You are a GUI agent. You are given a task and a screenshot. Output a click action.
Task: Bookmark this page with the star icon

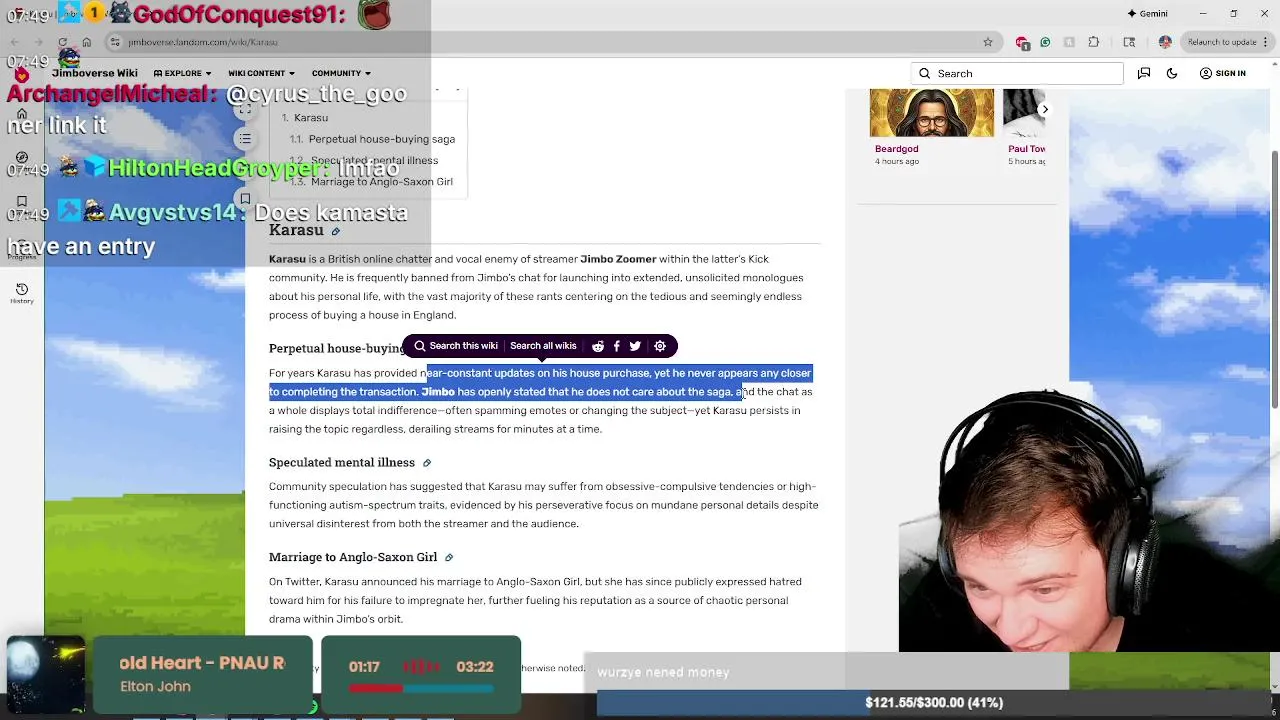click(x=988, y=42)
